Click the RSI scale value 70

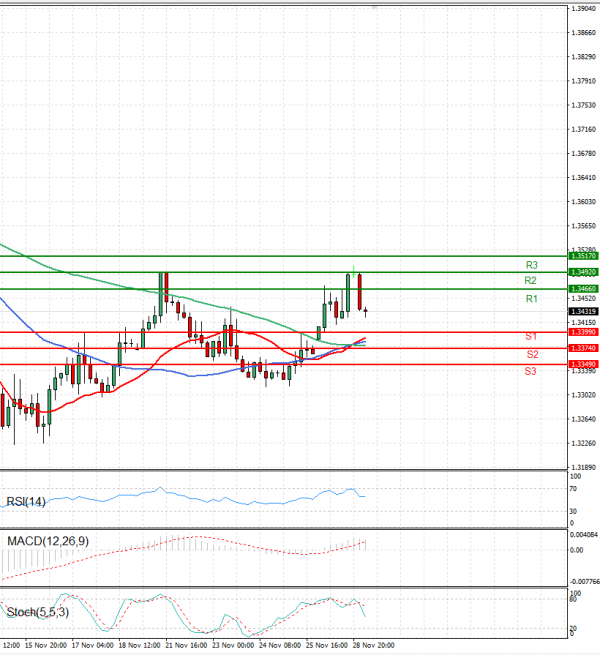(x=573, y=489)
